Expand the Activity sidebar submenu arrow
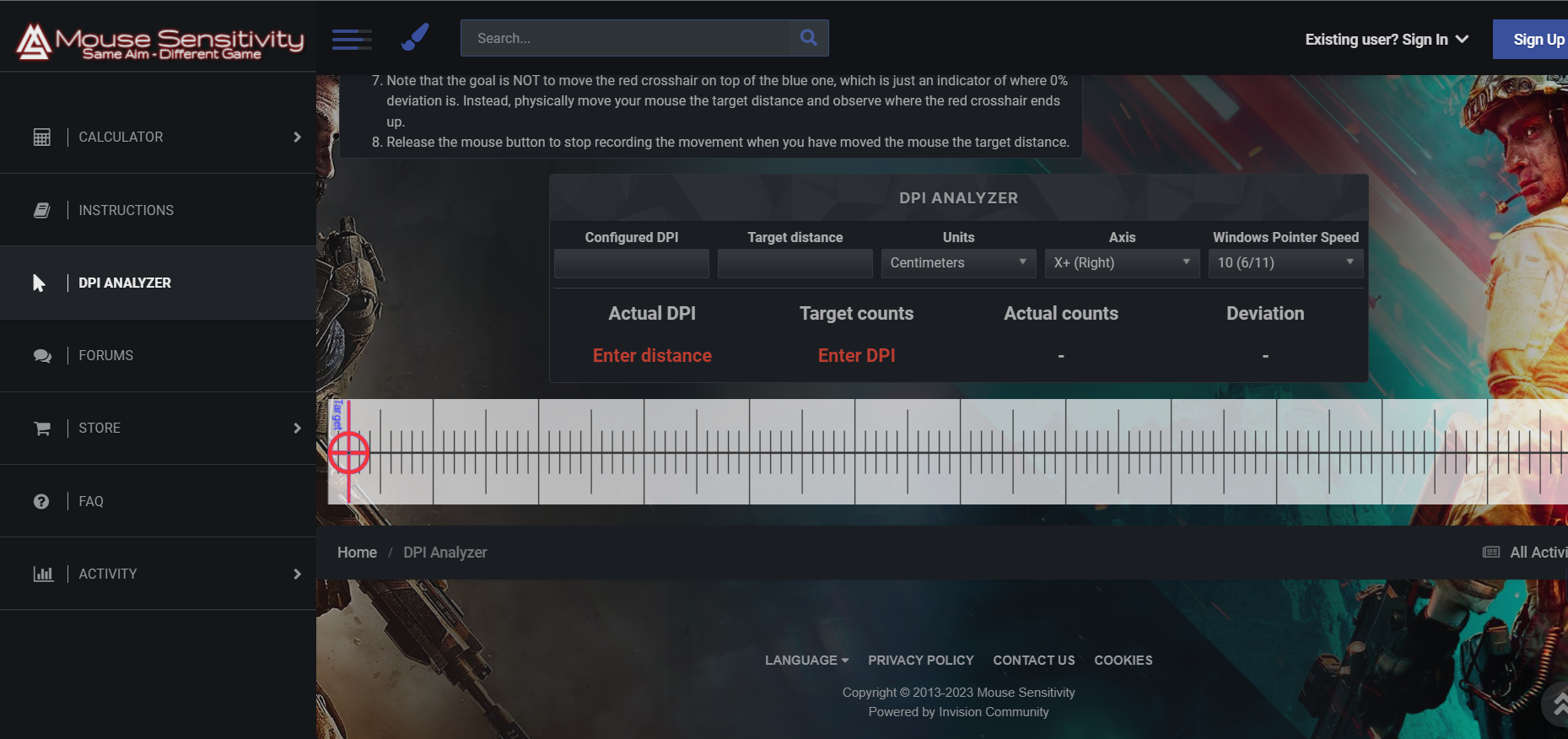 (x=297, y=574)
